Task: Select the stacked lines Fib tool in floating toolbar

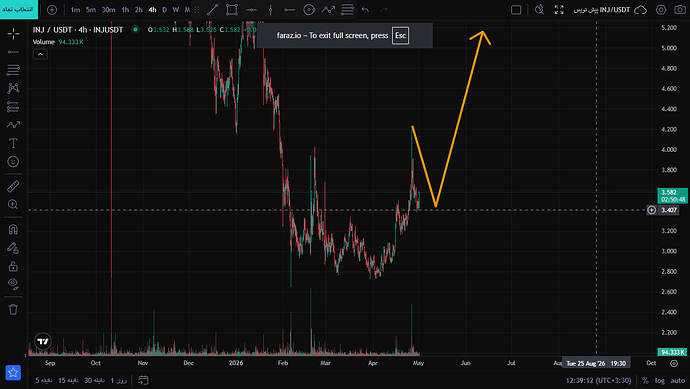Action: click(x=348, y=10)
